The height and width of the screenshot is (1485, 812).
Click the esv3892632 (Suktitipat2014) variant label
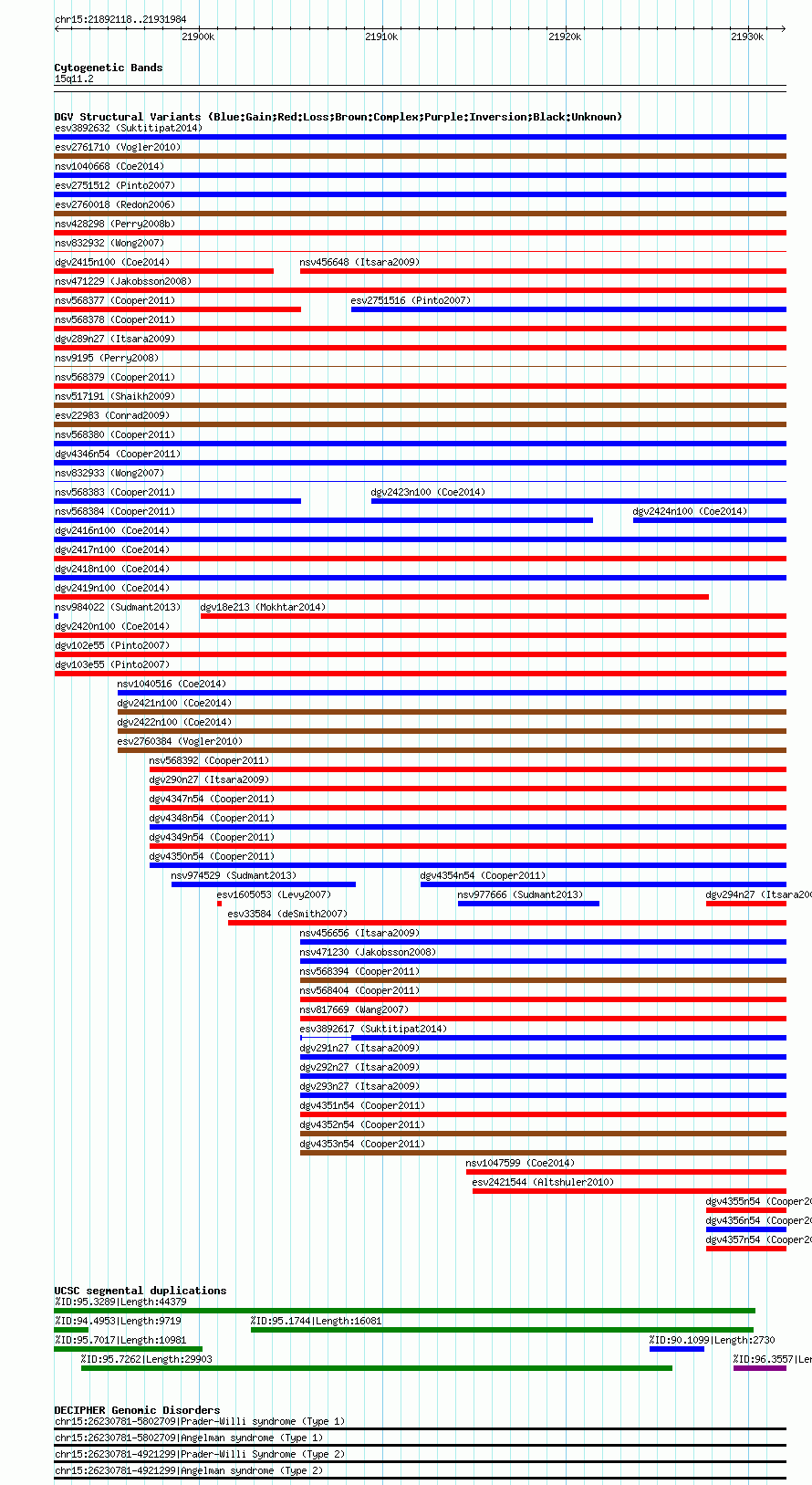click(129, 128)
